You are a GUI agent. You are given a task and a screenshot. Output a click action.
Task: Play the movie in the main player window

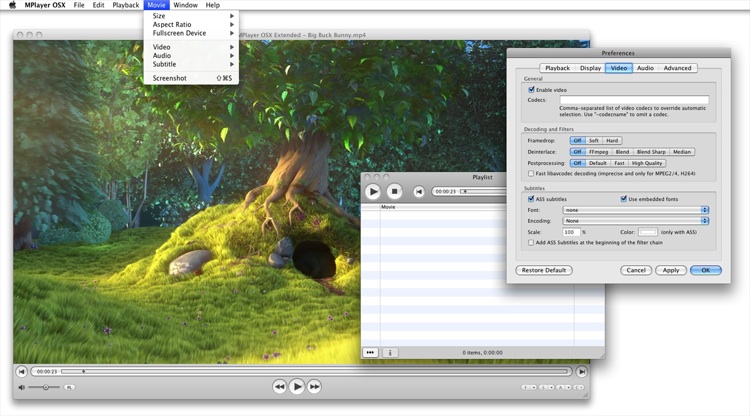(x=297, y=386)
